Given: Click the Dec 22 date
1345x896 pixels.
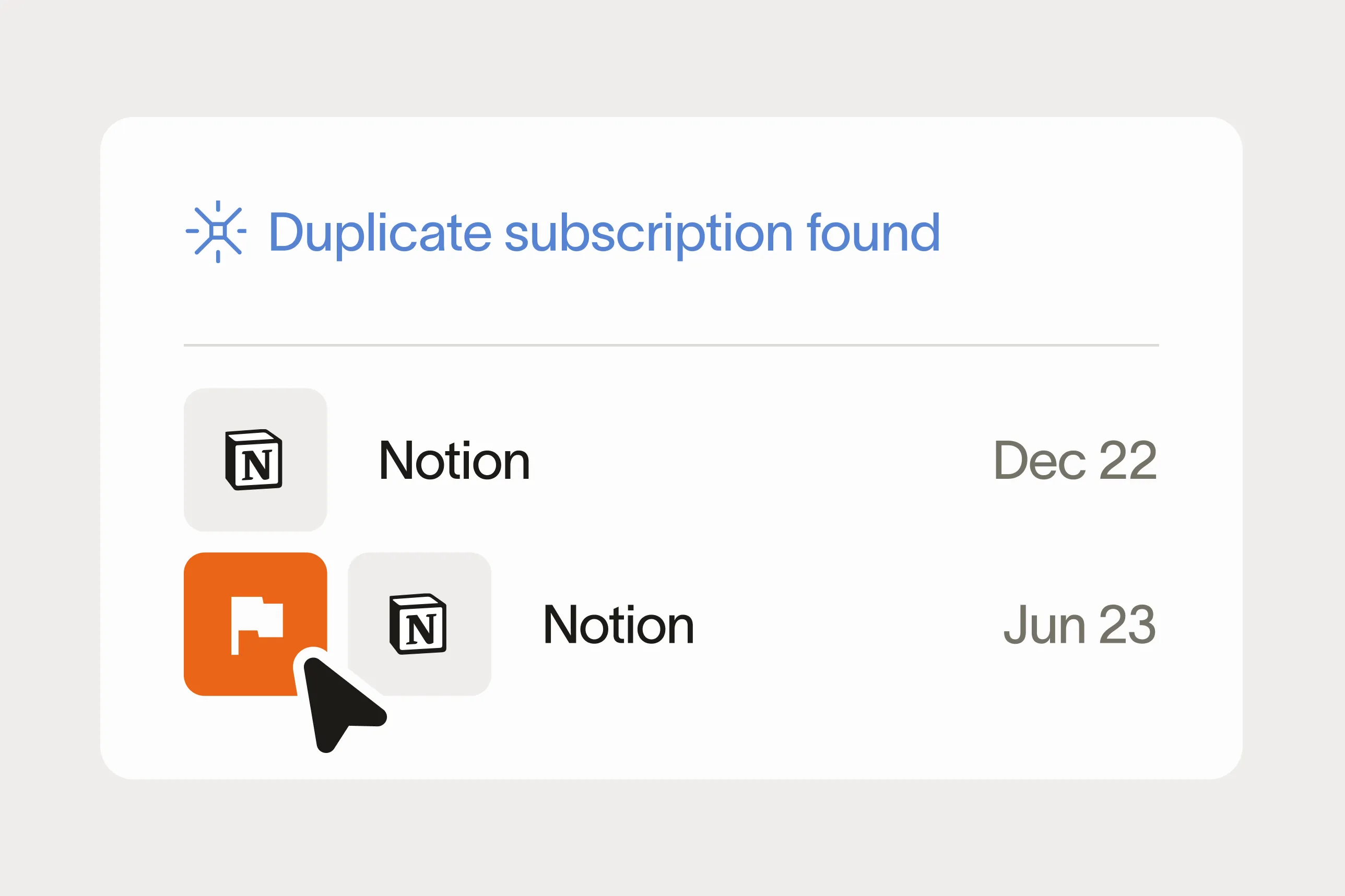Looking at the screenshot, I should click(1075, 461).
